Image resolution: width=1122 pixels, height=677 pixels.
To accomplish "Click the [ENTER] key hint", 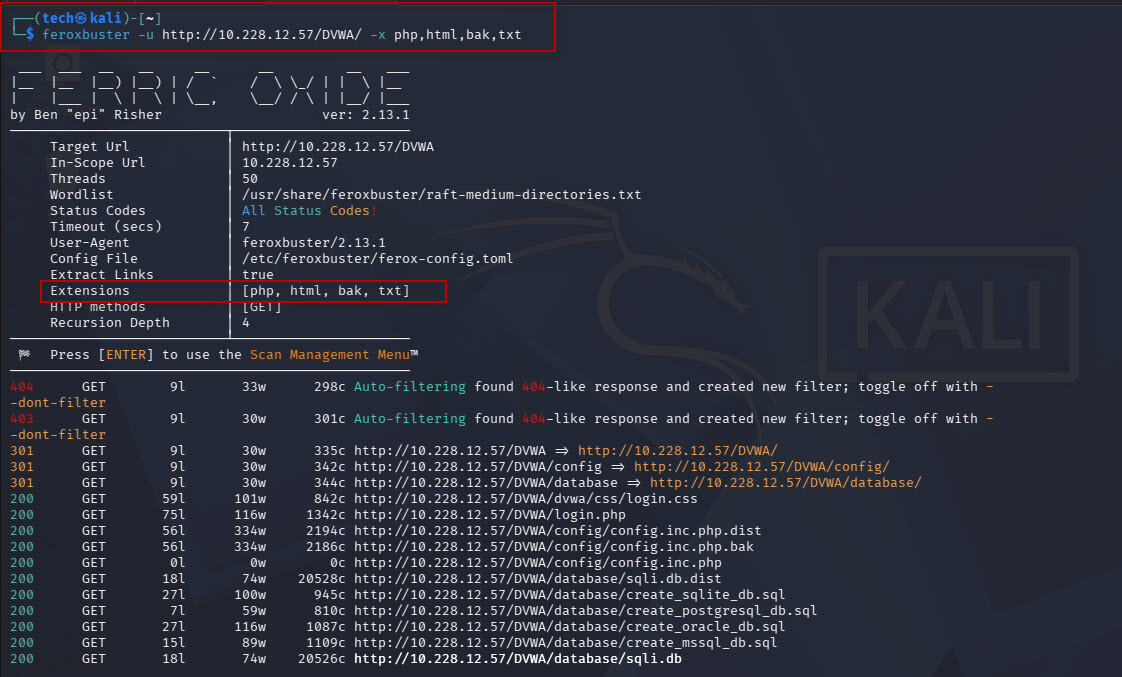I will pyautogui.click(x=126, y=354).
